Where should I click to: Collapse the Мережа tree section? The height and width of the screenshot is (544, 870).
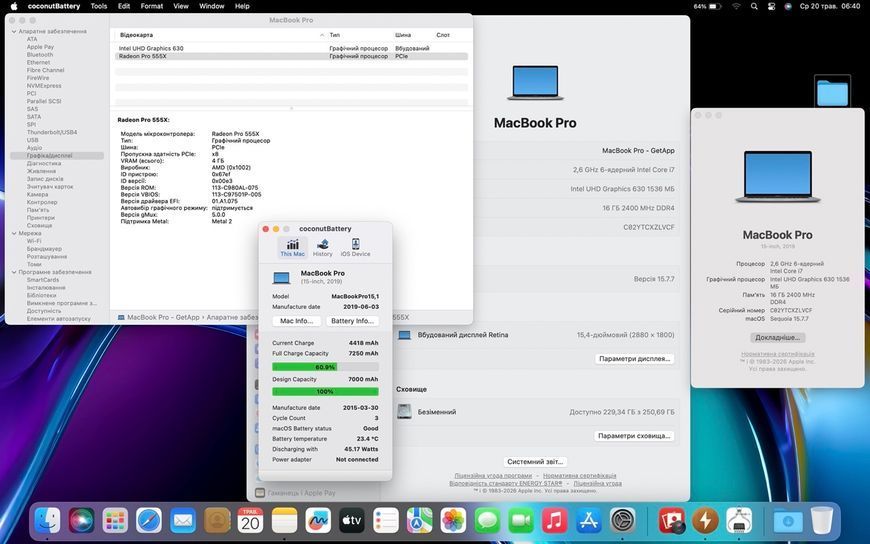tap(14, 234)
